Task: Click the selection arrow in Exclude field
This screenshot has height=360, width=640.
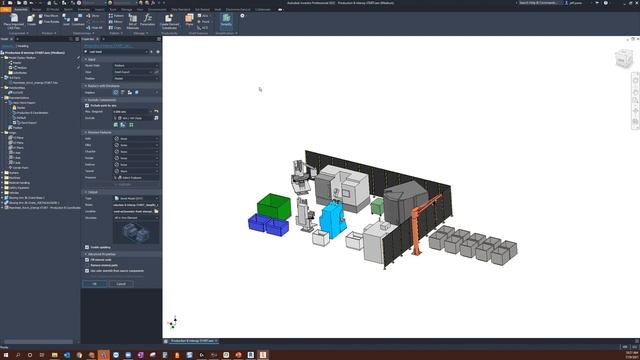Action: tap(116, 118)
